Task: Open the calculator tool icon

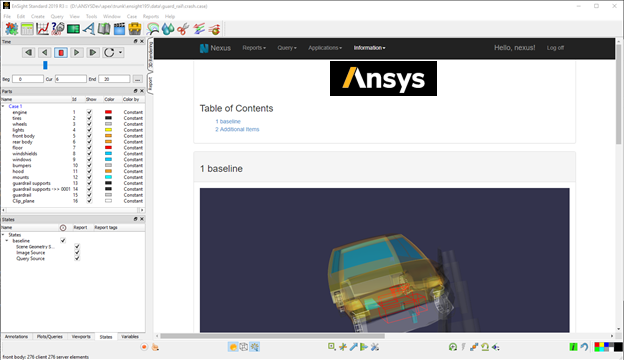Action: (27, 29)
